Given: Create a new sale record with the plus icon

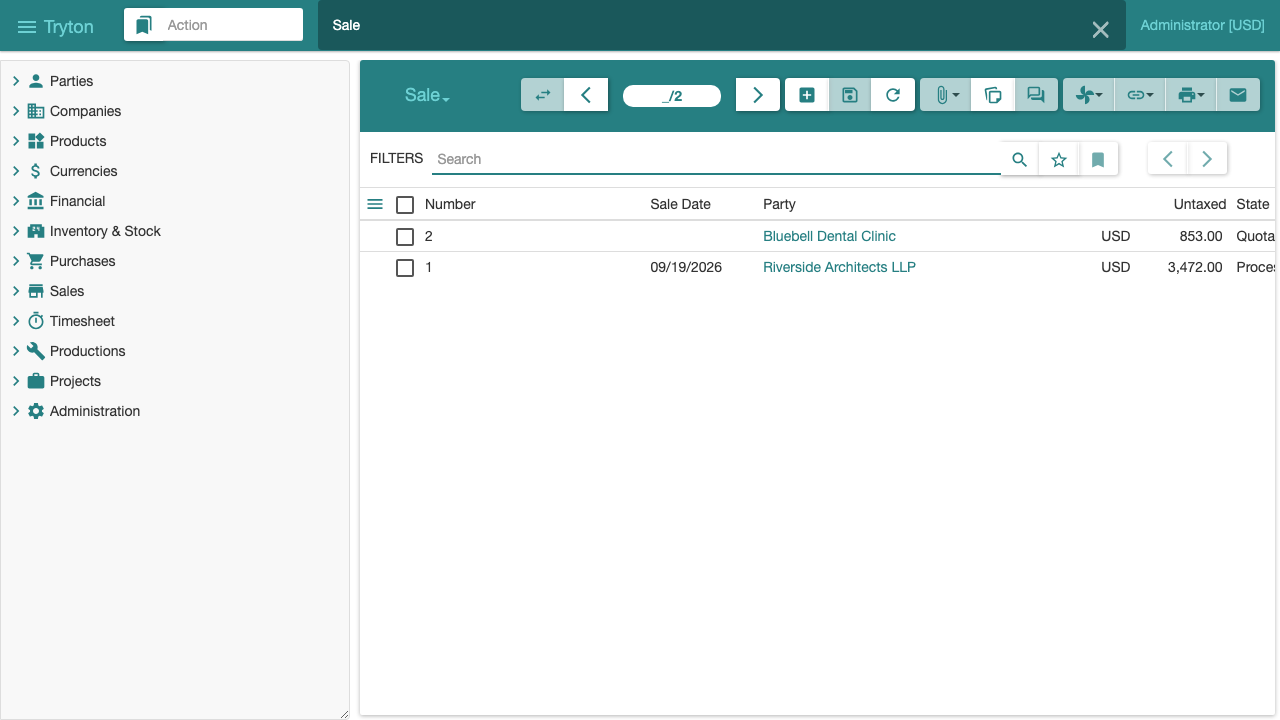Looking at the screenshot, I should click(807, 95).
